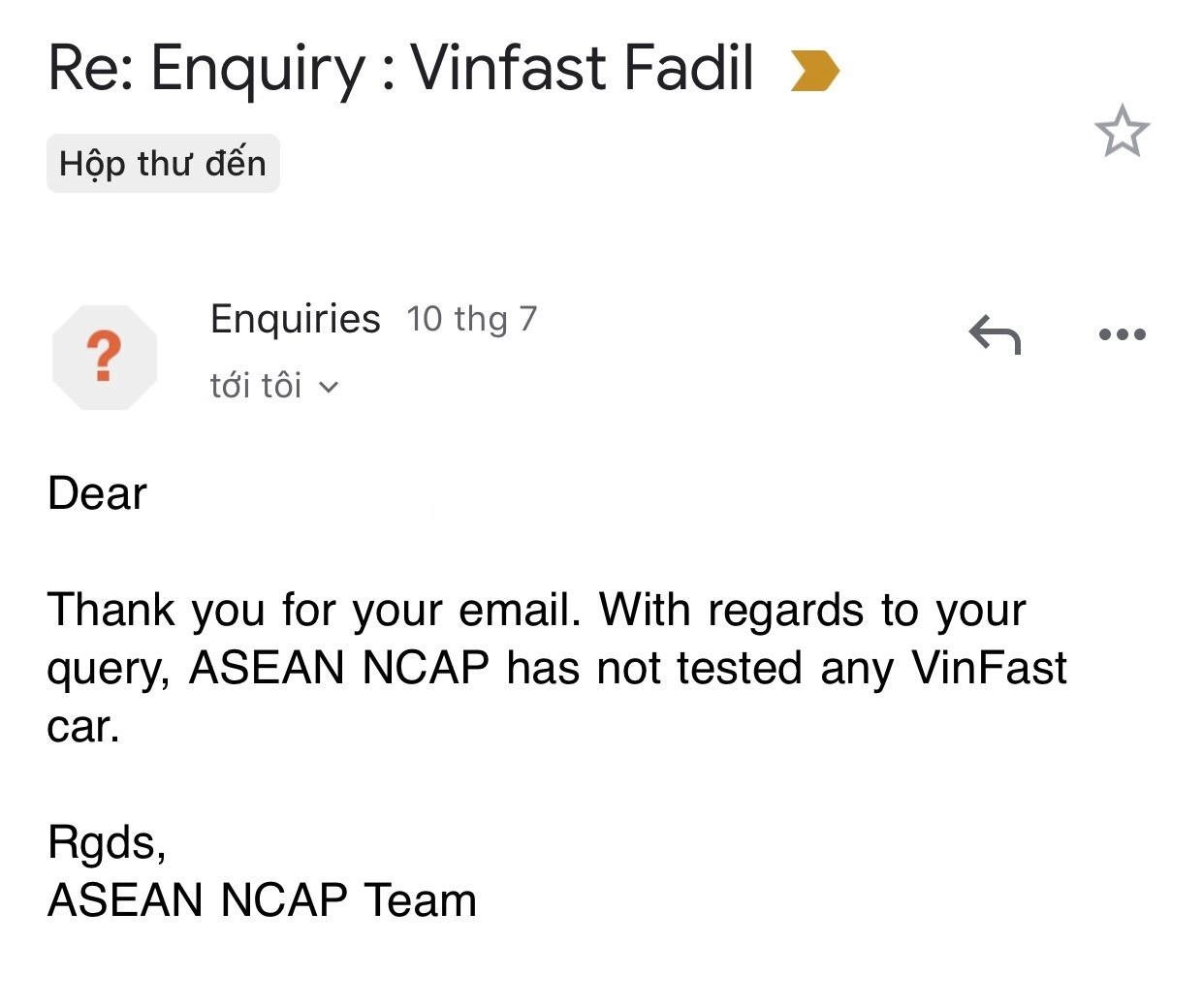This screenshot has width=1203, height=1008.
Task: Click the "Rgds," sign-off line
Action: pos(107,842)
